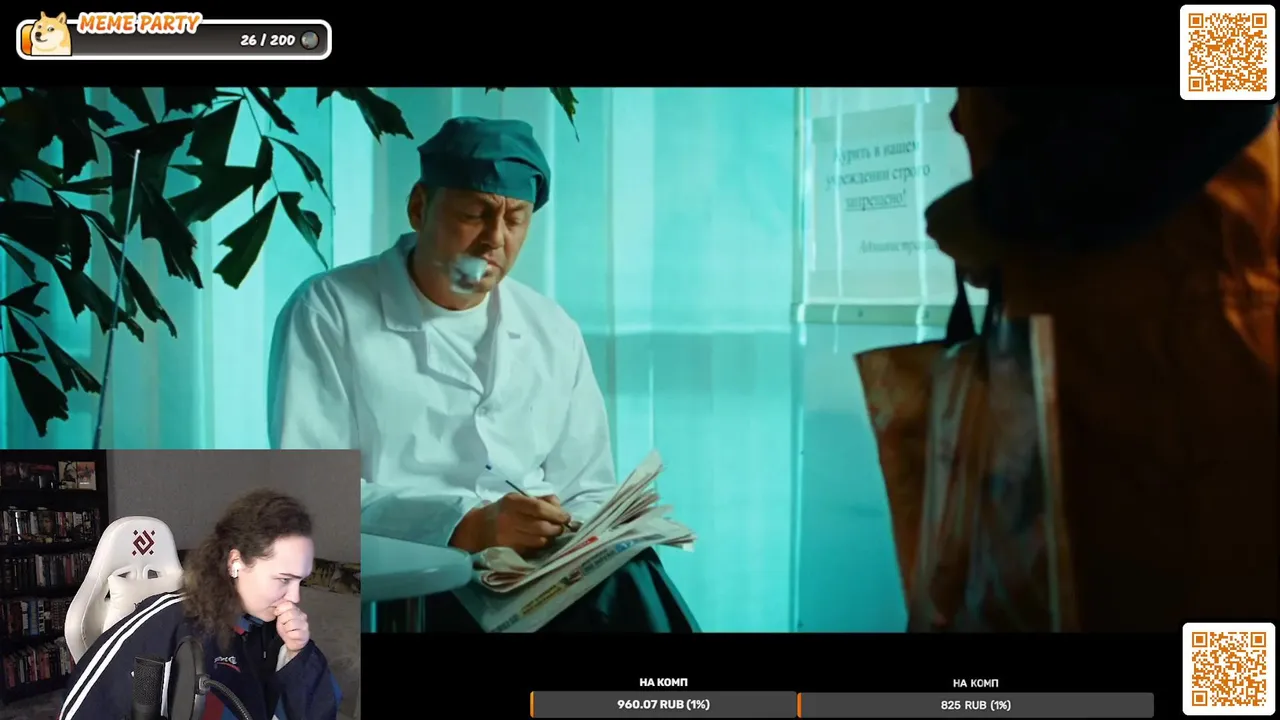Click the top-right QR code
This screenshot has width=1280, height=720.
click(1227, 52)
